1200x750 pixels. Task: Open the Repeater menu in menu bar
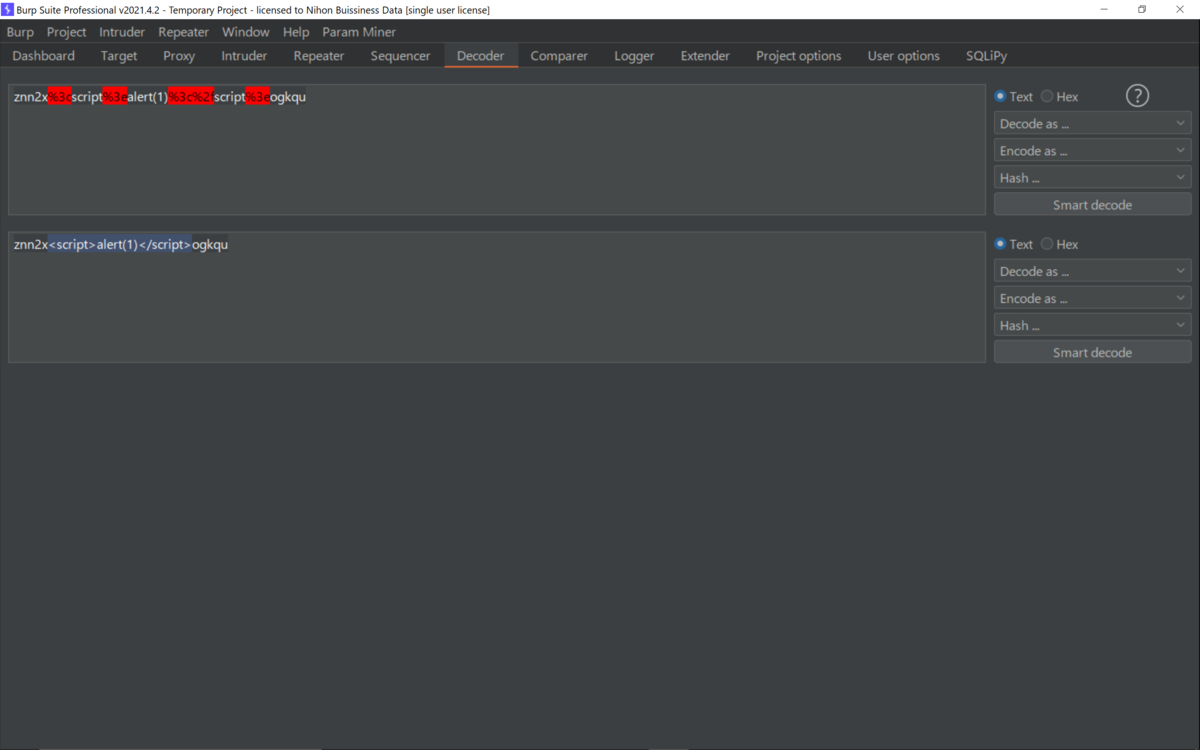[183, 32]
